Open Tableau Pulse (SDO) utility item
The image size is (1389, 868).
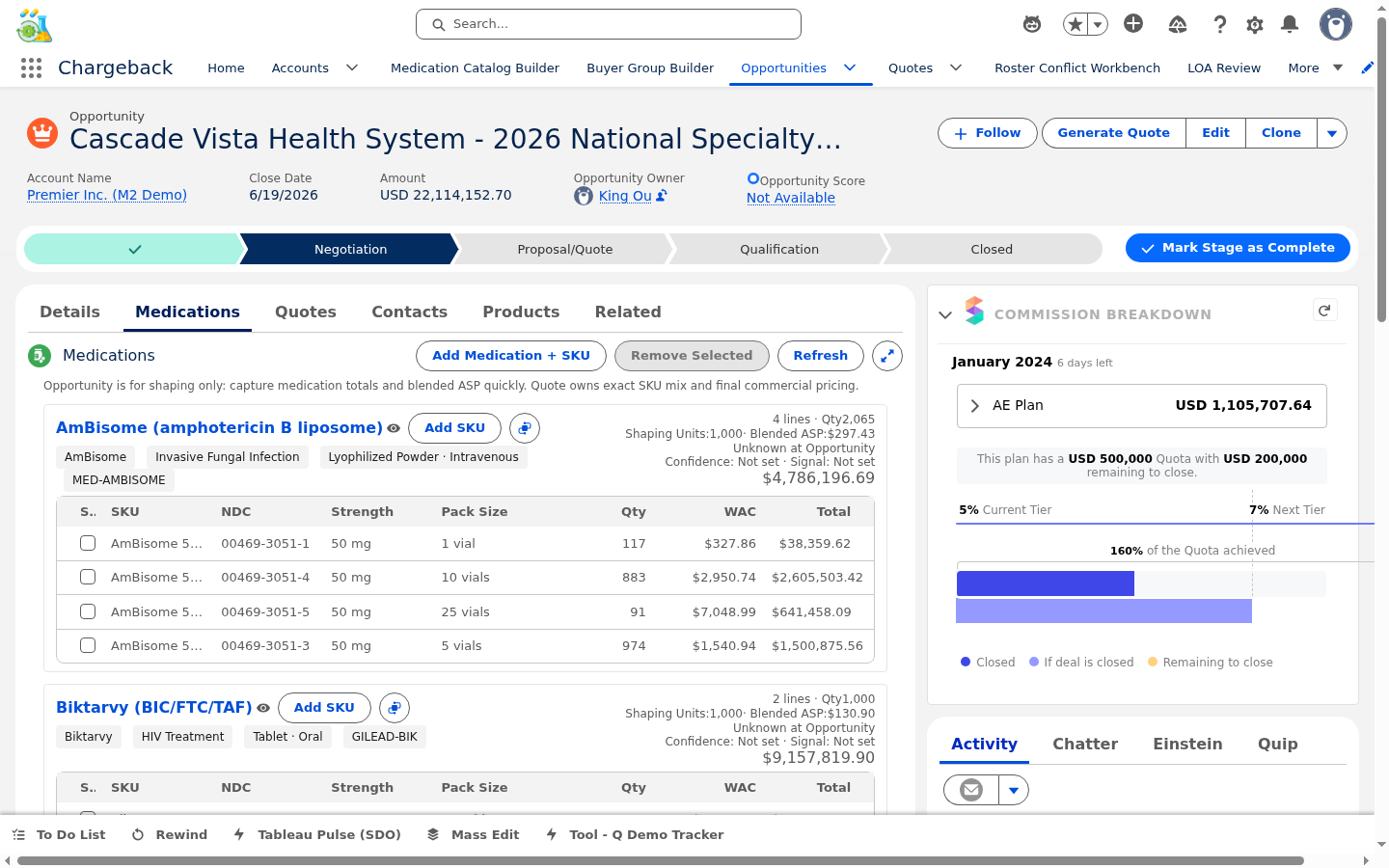pos(317,834)
